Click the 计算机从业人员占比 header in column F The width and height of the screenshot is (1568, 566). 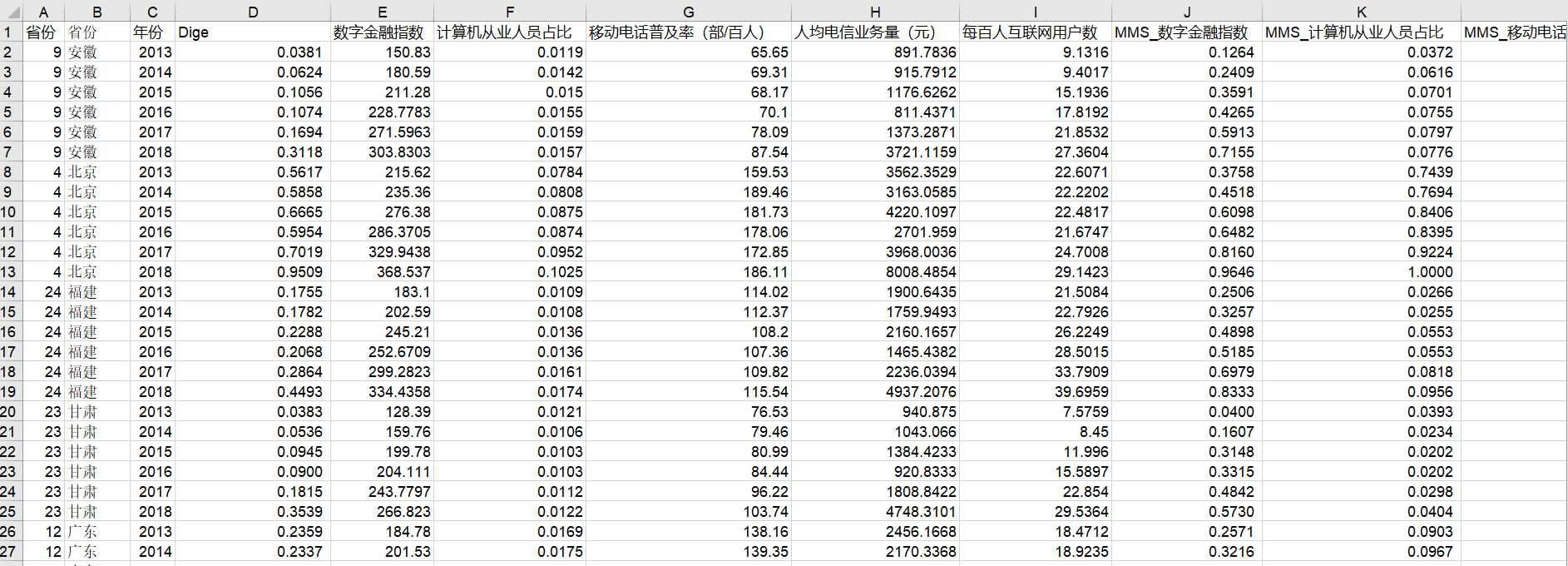(510, 32)
